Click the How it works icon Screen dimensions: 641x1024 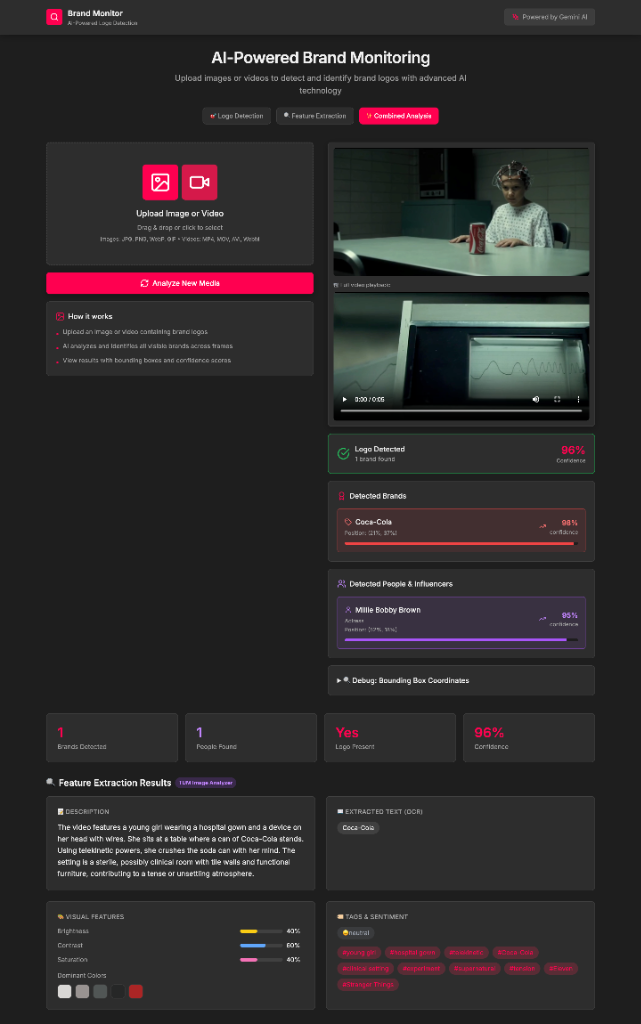click(x=60, y=316)
